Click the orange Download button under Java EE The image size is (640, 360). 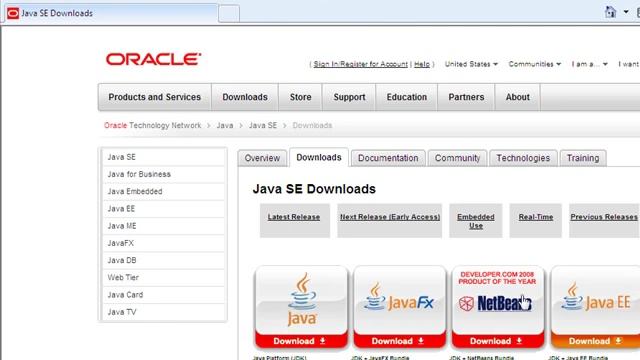(596, 341)
